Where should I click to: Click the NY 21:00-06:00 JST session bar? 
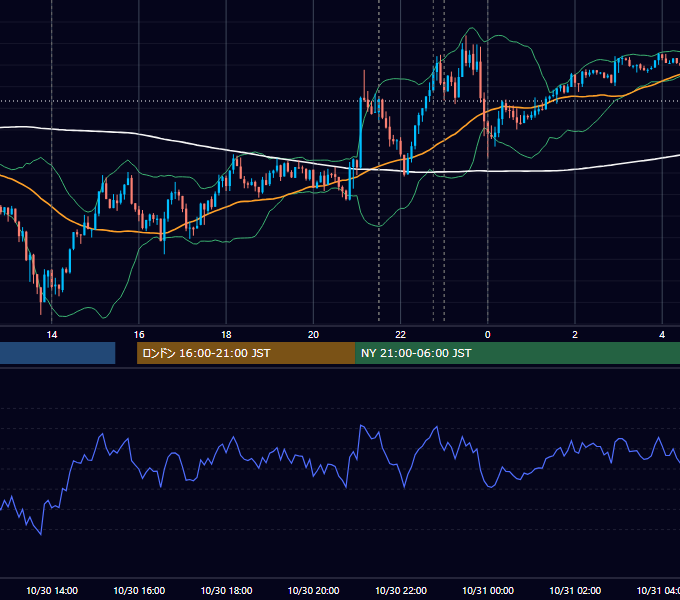[x=517, y=353]
